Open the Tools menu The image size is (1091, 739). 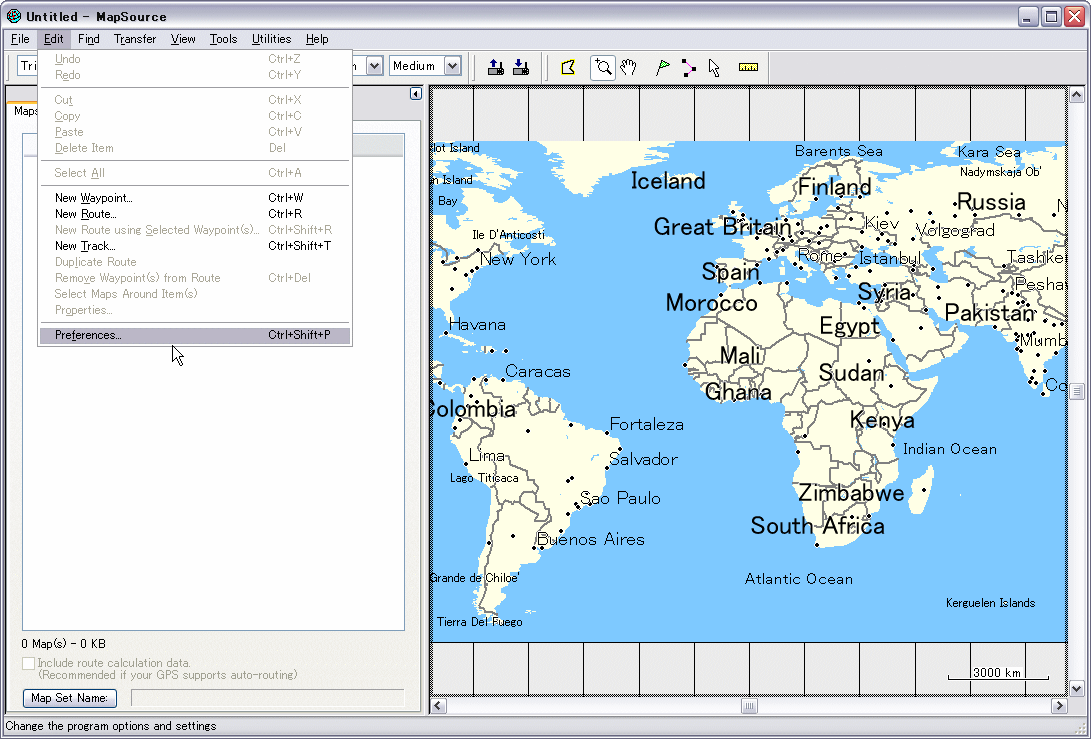tap(223, 39)
